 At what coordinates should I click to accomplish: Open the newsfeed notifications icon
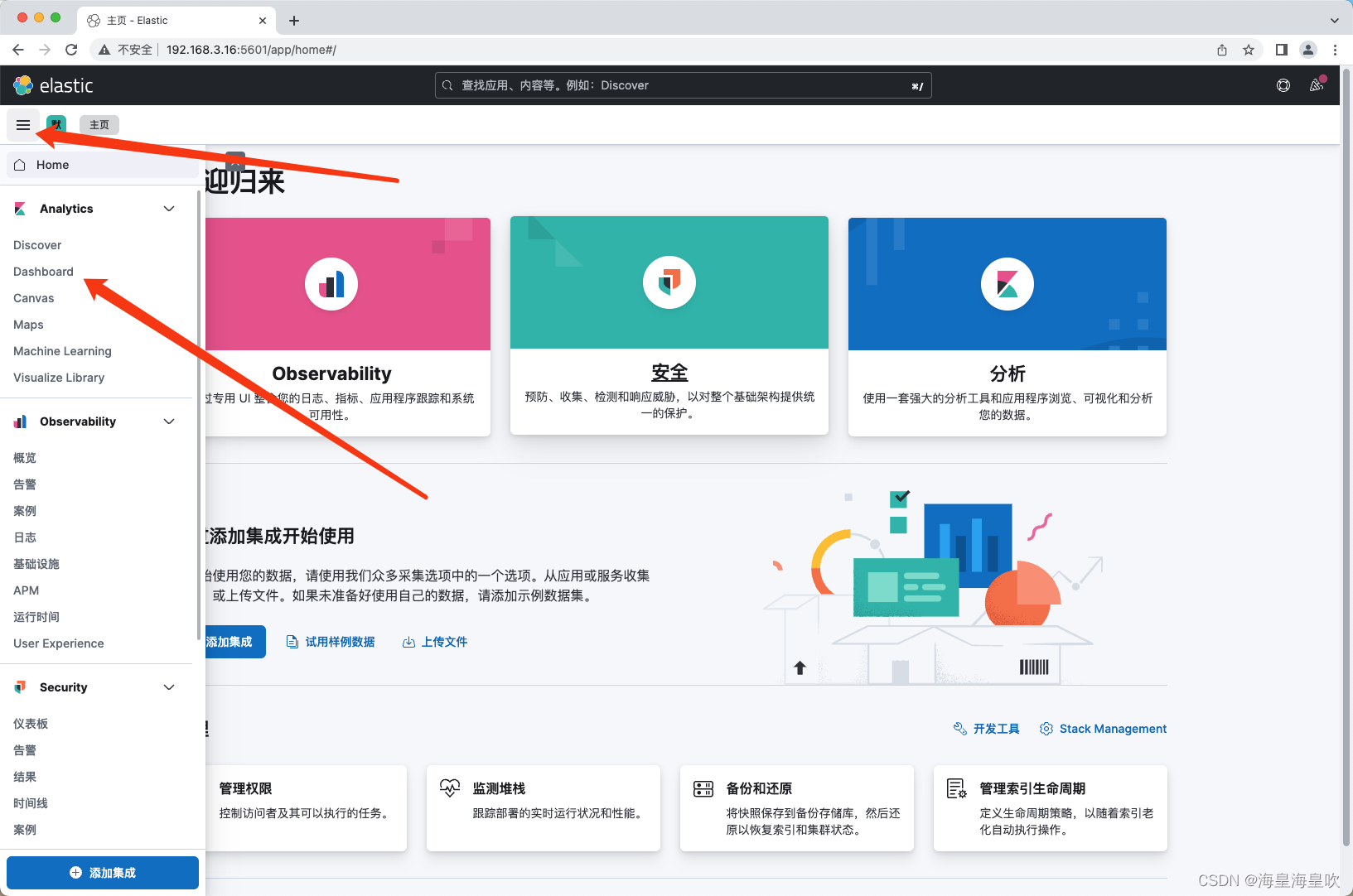coord(1317,85)
